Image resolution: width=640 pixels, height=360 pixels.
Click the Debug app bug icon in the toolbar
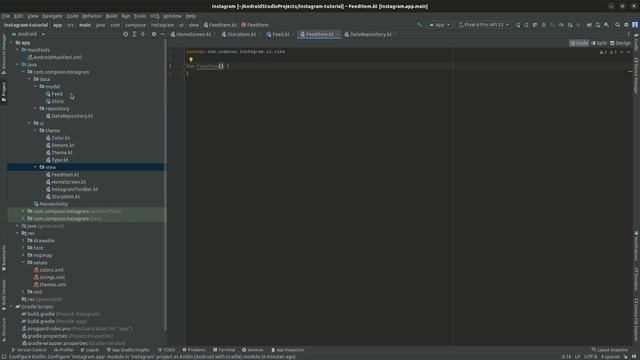pos(543,25)
